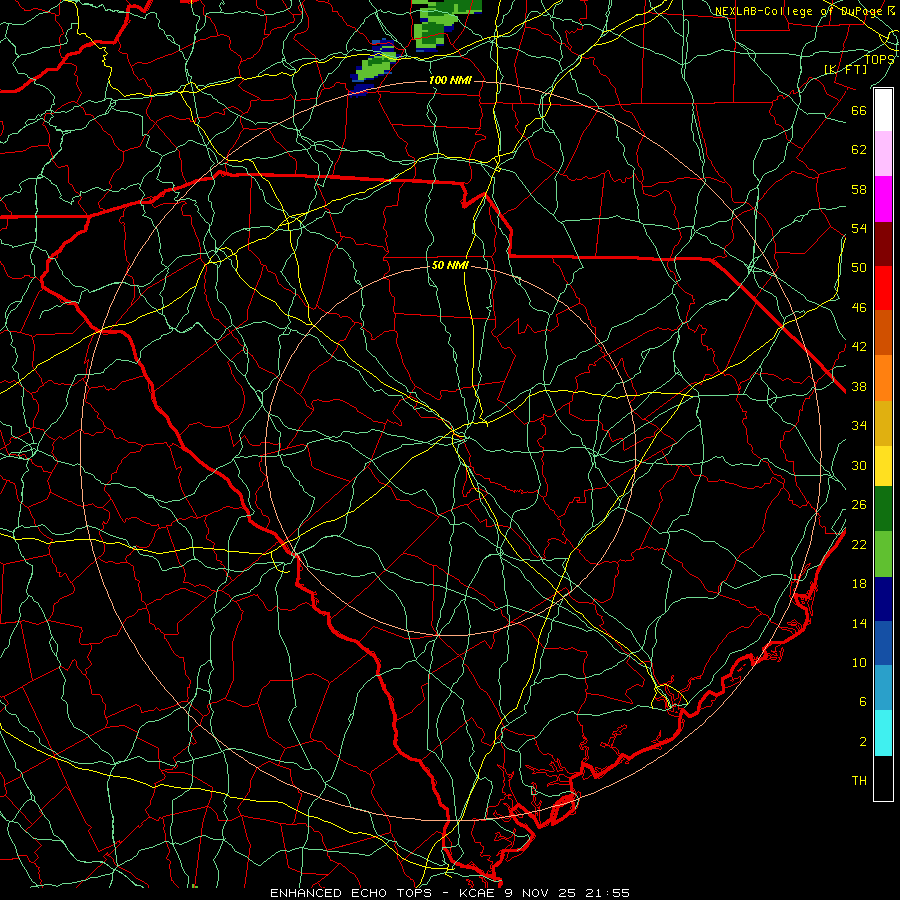Click the bright yellow legend swatch
This screenshot has height=900, width=900.
(883, 465)
